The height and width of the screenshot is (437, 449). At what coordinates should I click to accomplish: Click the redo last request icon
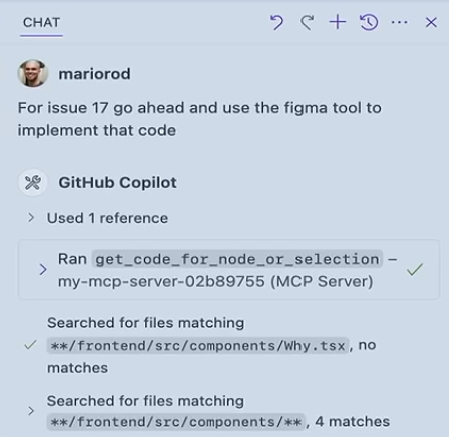coord(307,22)
